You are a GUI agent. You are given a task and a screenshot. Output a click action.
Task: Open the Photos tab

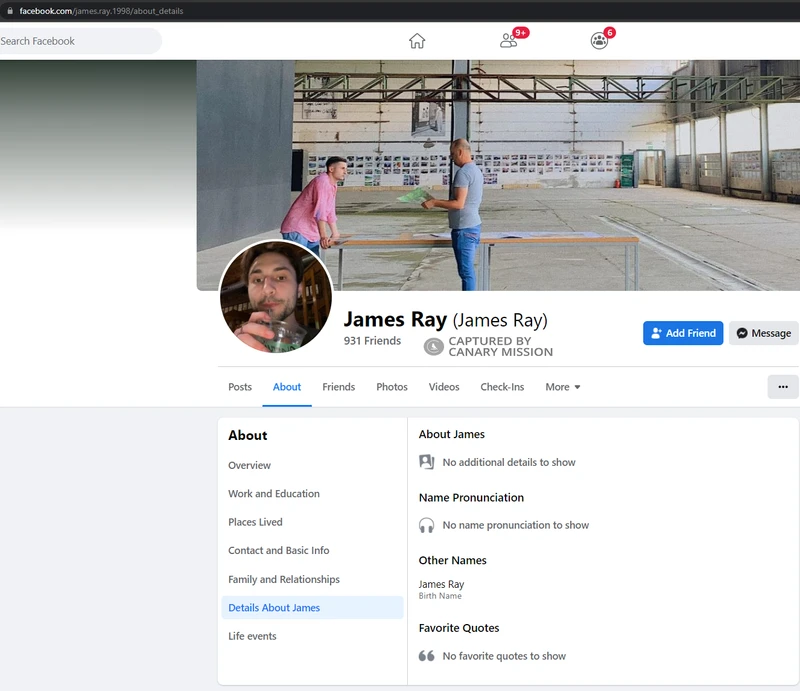tap(392, 387)
